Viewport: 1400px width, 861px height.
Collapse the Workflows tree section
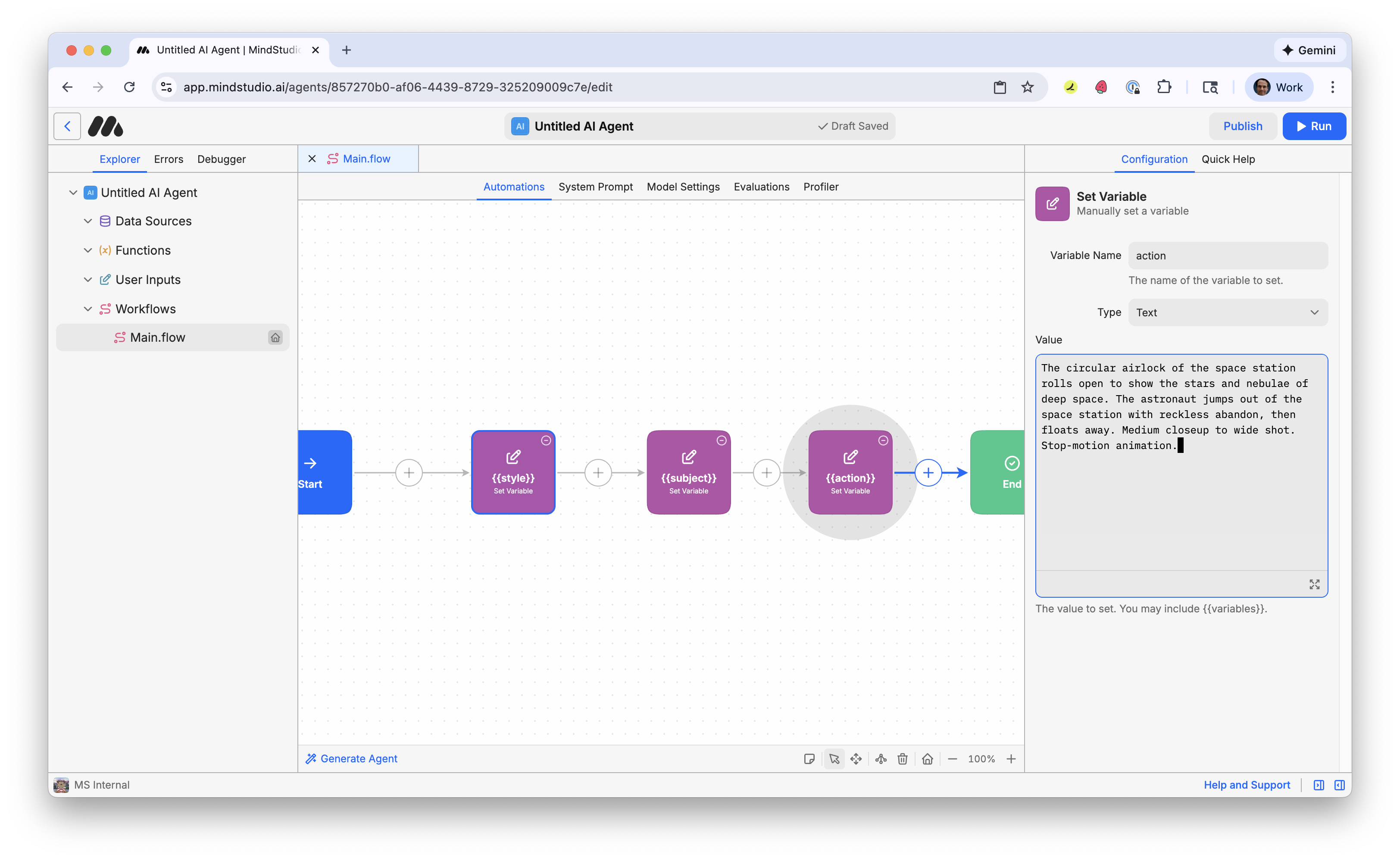[x=87, y=309]
